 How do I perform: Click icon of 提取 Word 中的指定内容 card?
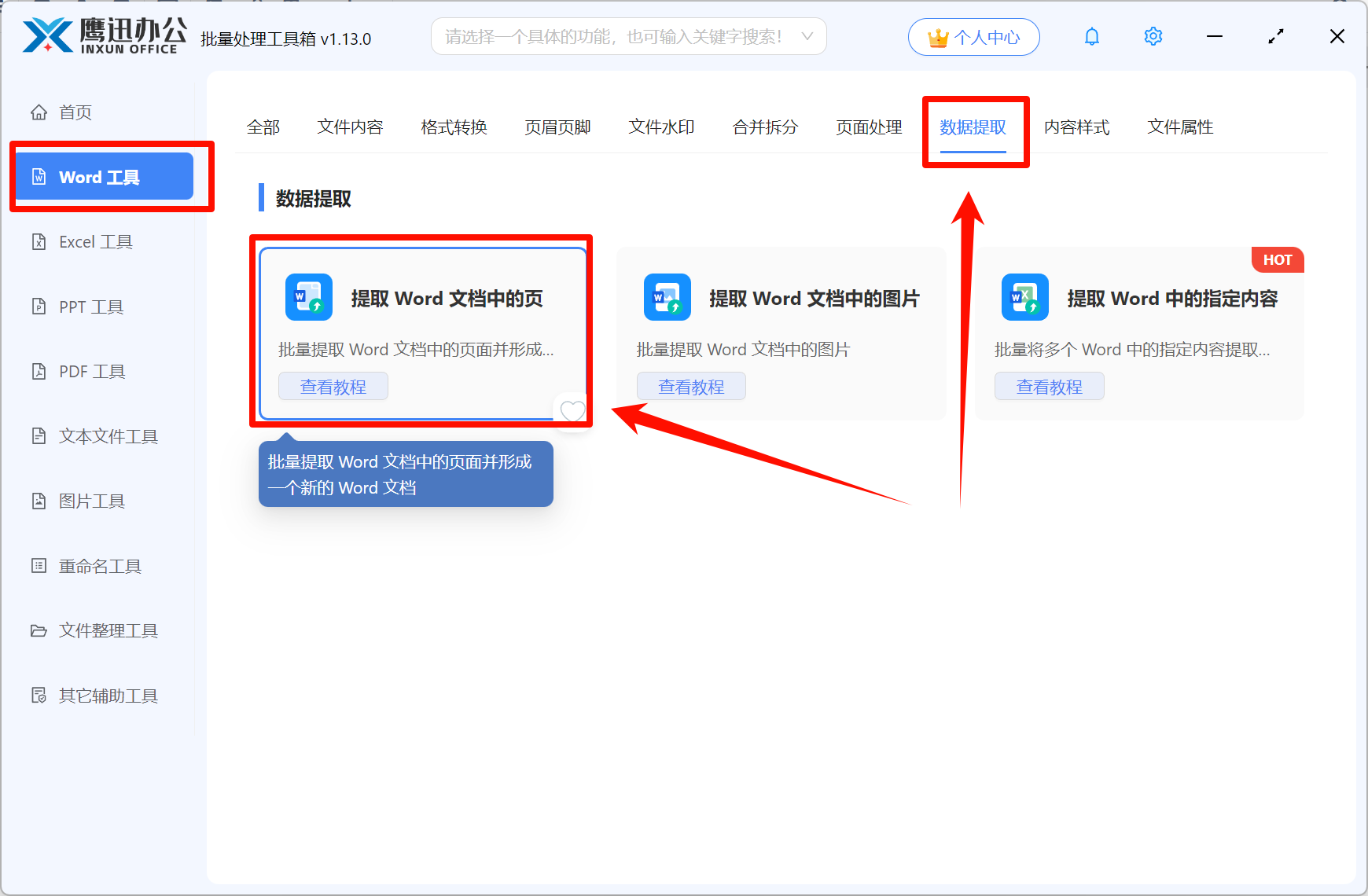1025,297
